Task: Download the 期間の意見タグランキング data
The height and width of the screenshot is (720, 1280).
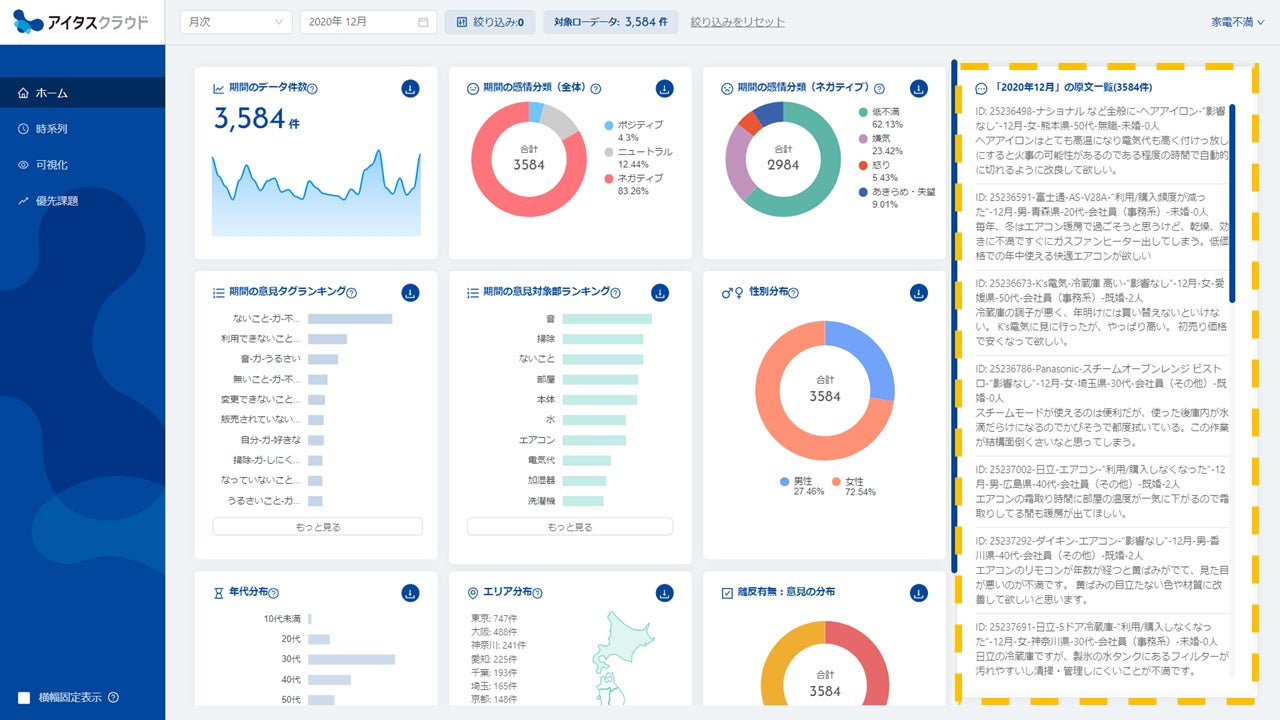Action: 411,293
